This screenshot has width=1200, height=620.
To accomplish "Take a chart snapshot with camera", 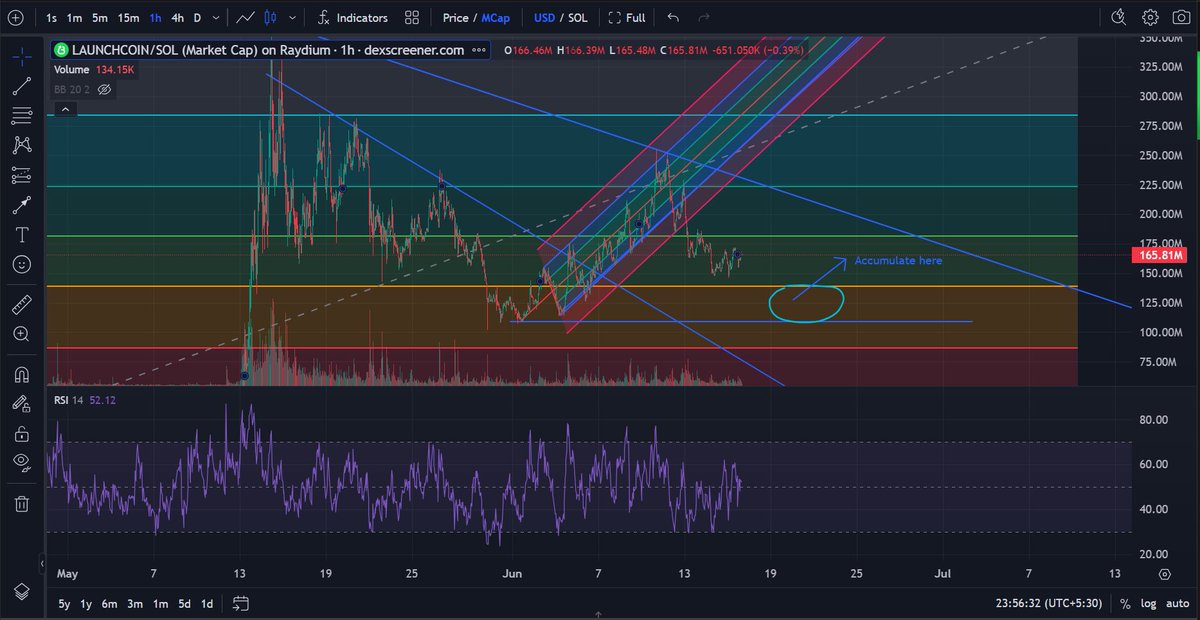I will tap(1180, 18).
